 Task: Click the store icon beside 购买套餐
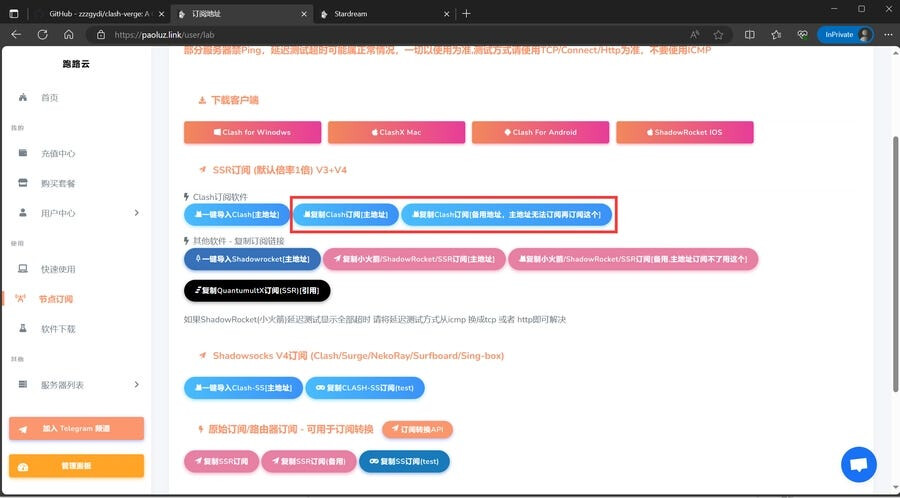[x=23, y=182]
